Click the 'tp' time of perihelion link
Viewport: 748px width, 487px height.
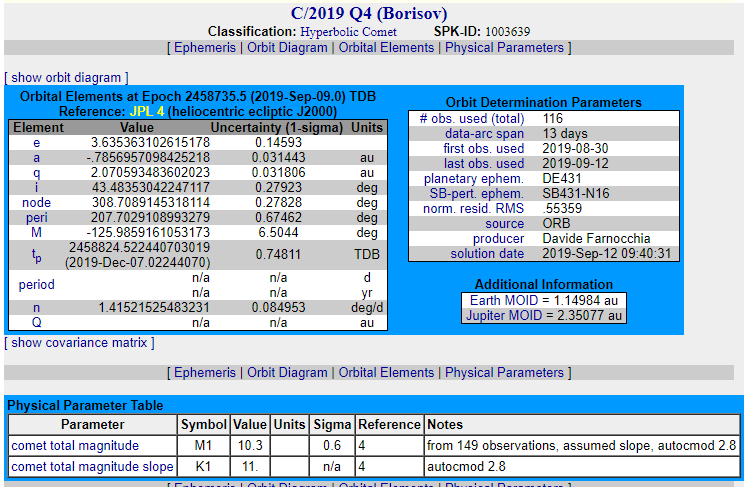[36, 255]
